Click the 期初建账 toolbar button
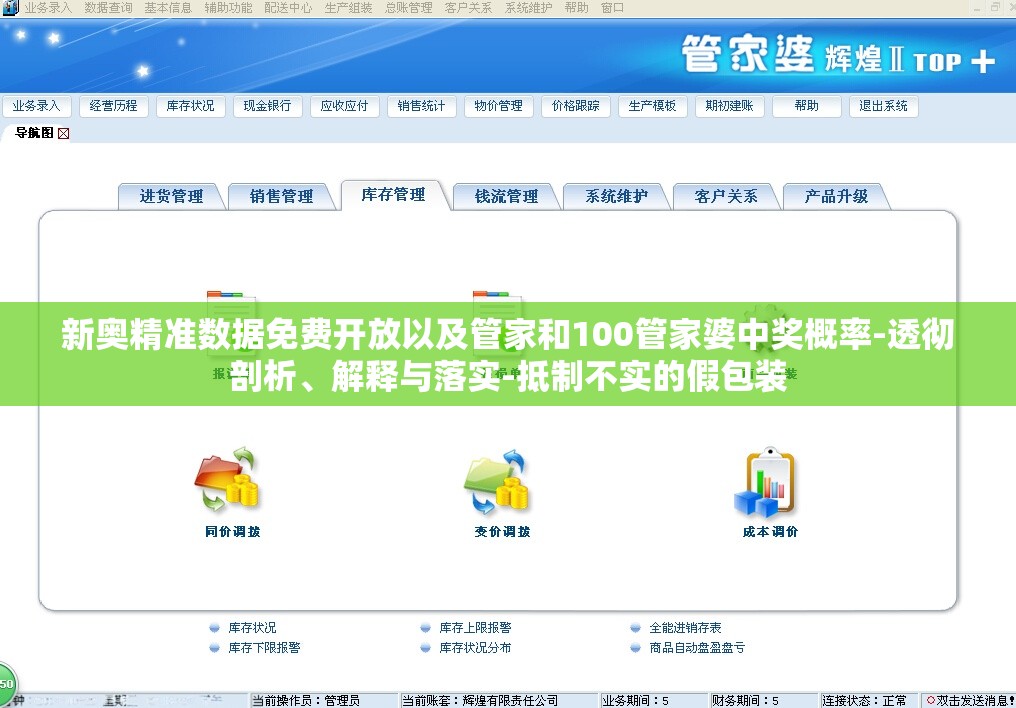1016x708 pixels. tap(730, 106)
